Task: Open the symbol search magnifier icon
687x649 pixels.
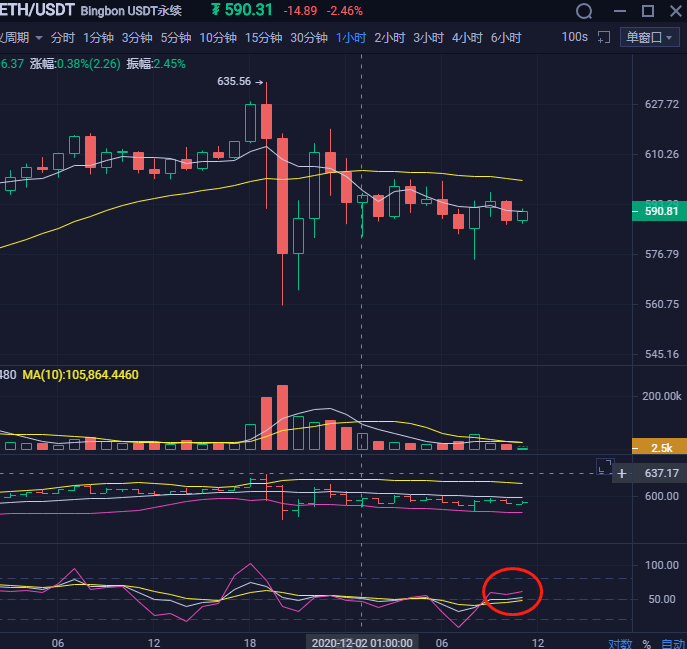Action: (x=587, y=11)
